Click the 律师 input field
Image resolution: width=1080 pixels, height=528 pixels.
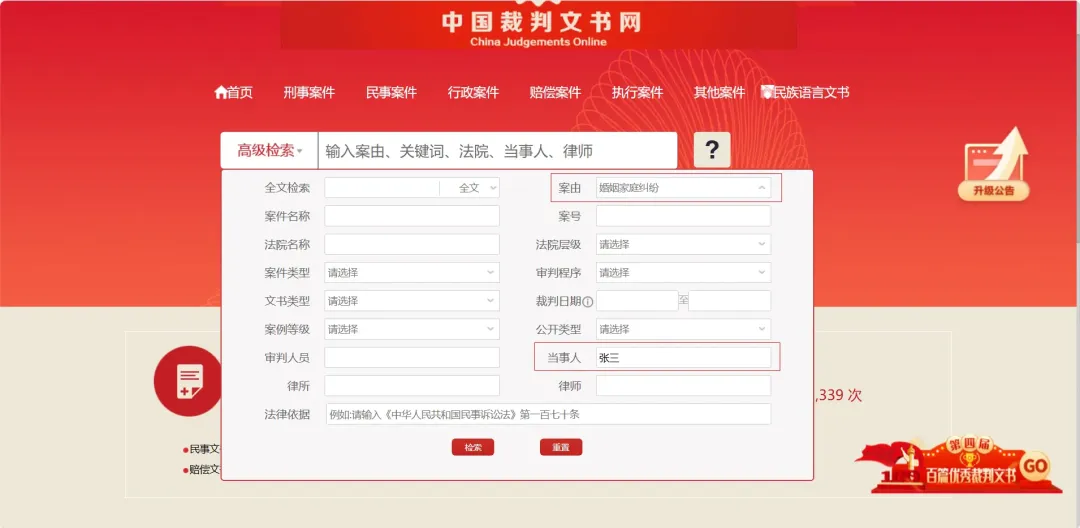[683, 386]
